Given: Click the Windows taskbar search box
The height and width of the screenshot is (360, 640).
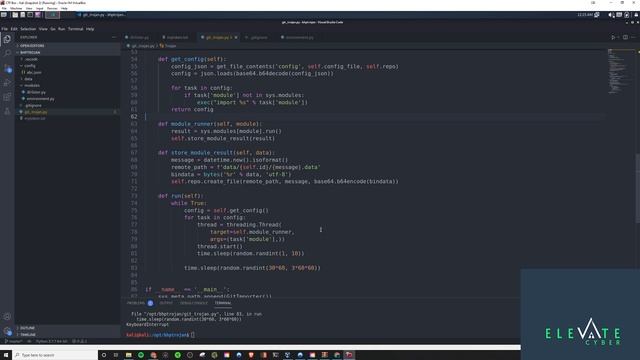Looking at the screenshot, I should pyautogui.click(x=55, y=355).
